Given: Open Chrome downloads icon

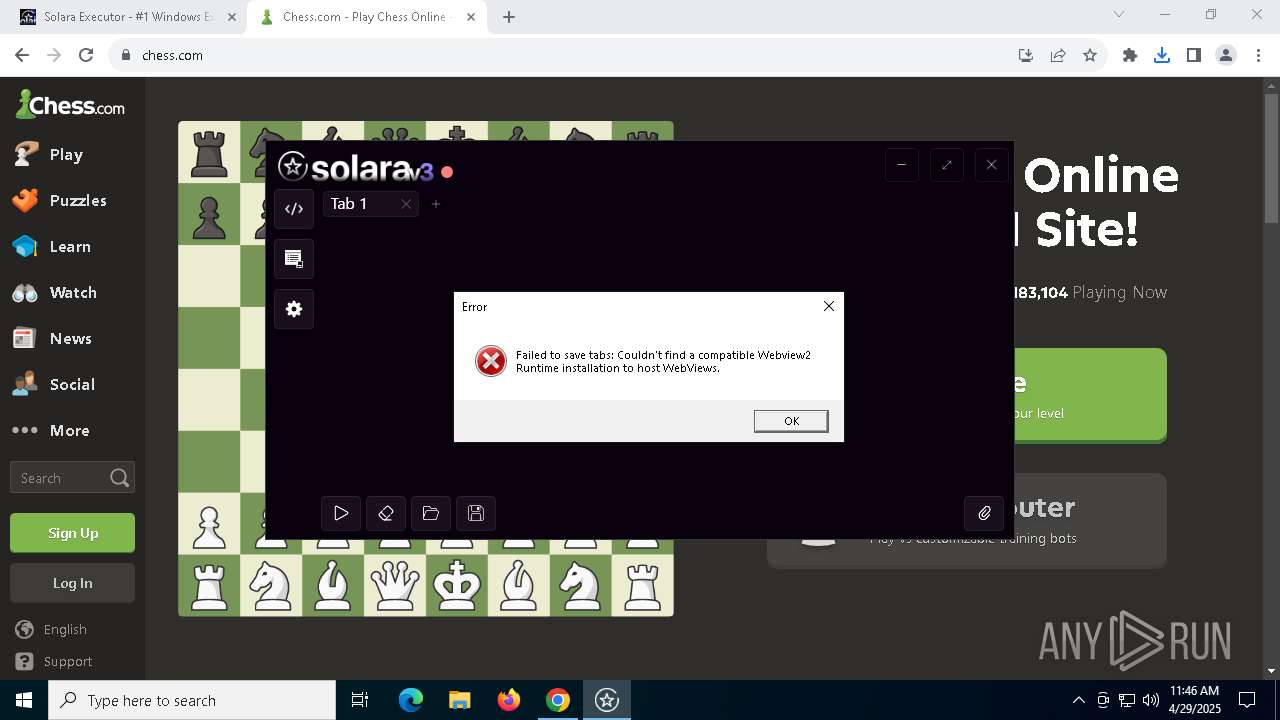Looking at the screenshot, I should tap(1162, 55).
